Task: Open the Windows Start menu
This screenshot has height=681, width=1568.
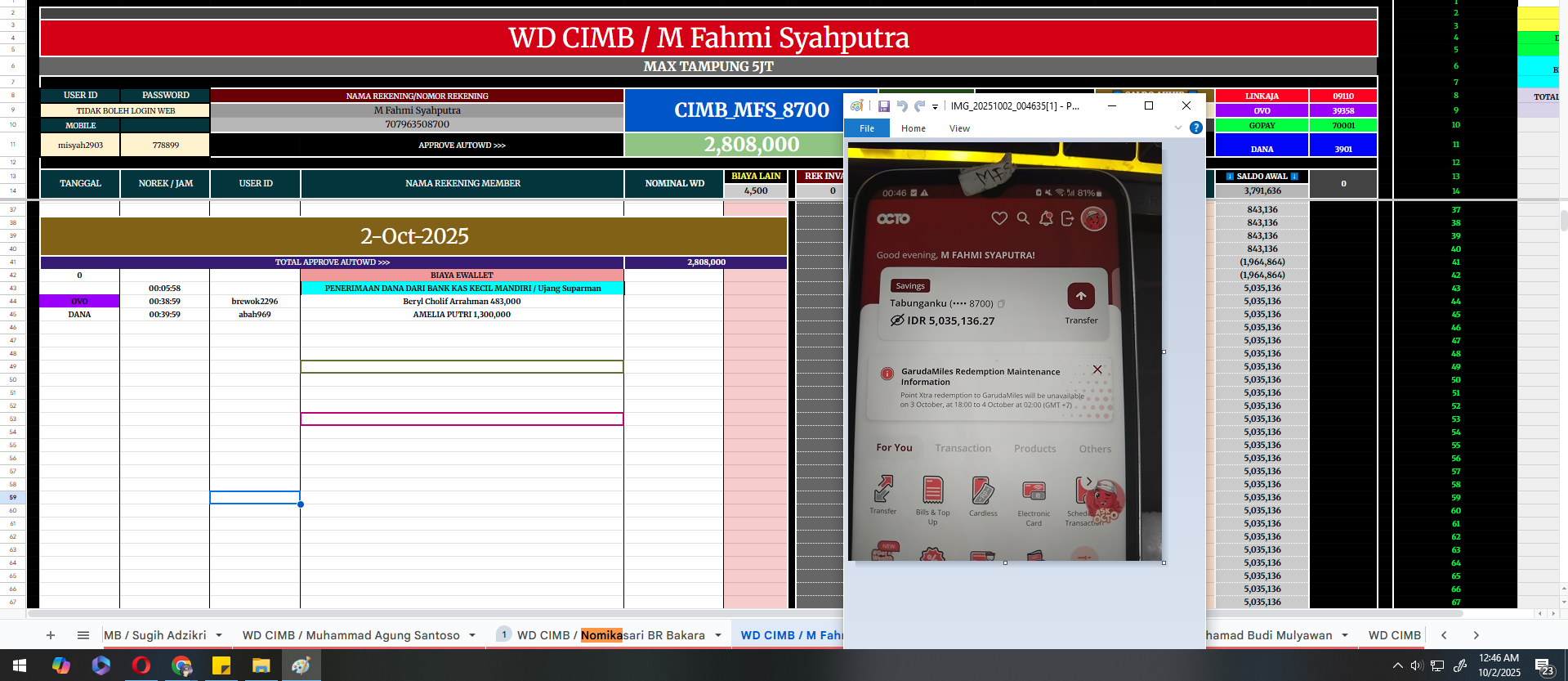Action: point(20,665)
